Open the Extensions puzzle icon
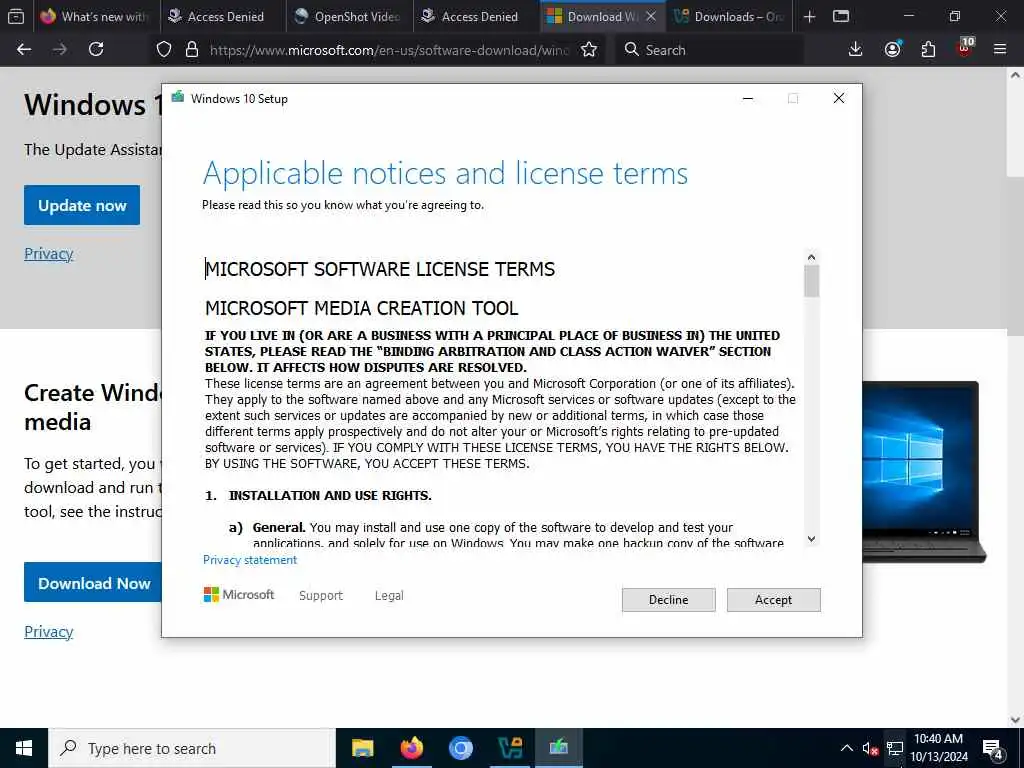 (x=928, y=49)
